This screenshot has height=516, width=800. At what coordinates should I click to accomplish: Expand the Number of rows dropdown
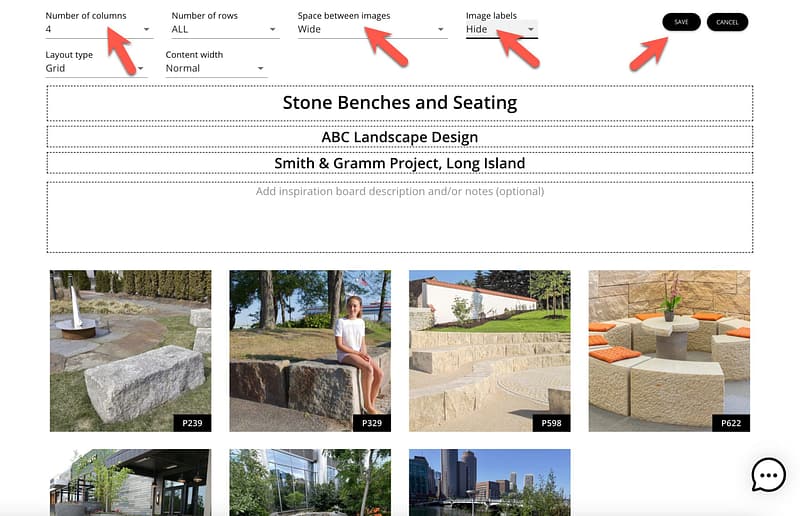pos(224,30)
